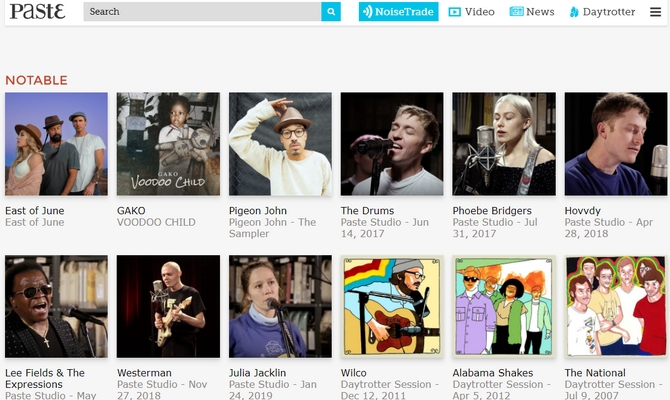This screenshot has height=400, width=670.
Task: Click 'Pigeon John - The Sampler' subtitle
Action: click(x=273, y=228)
